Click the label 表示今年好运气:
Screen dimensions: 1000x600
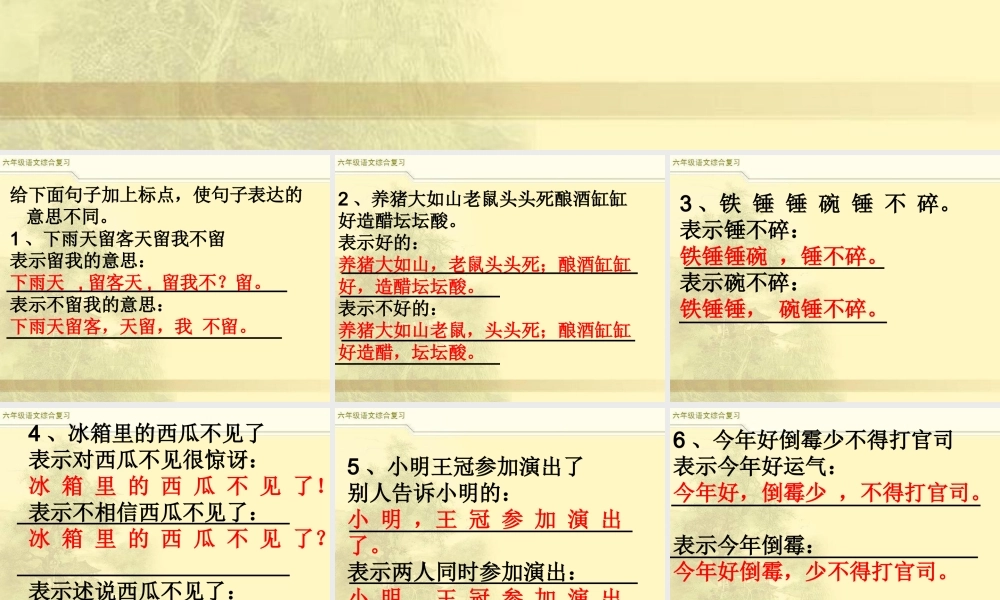click(755, 466)
